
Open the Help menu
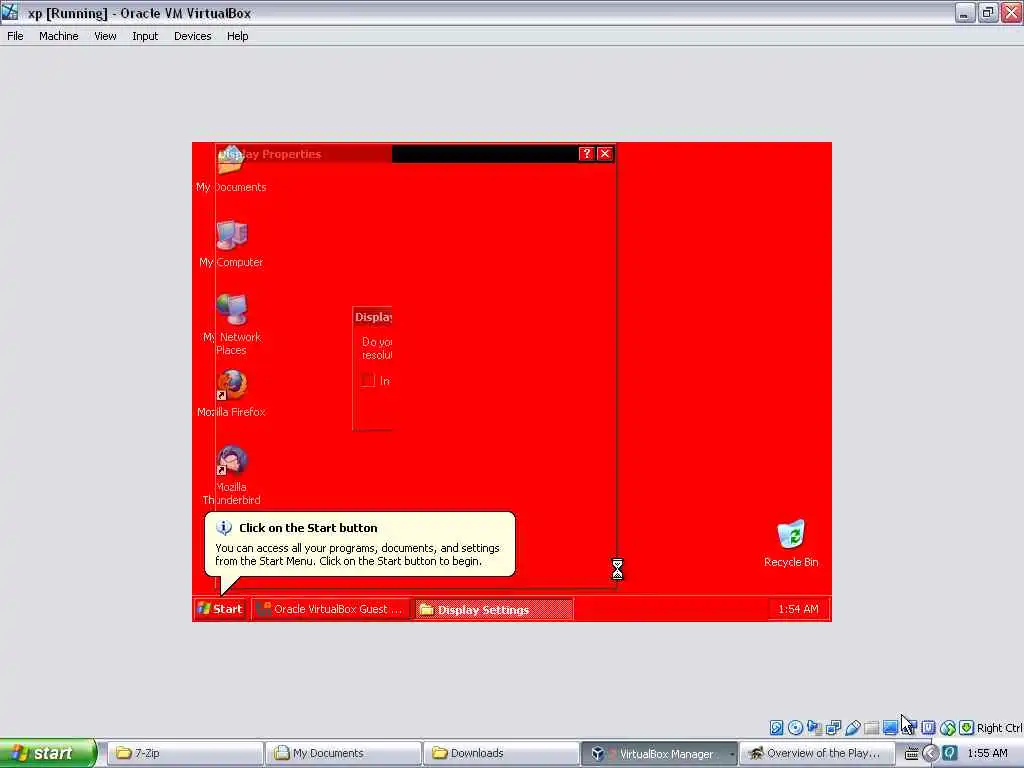[x=237, y=36]
